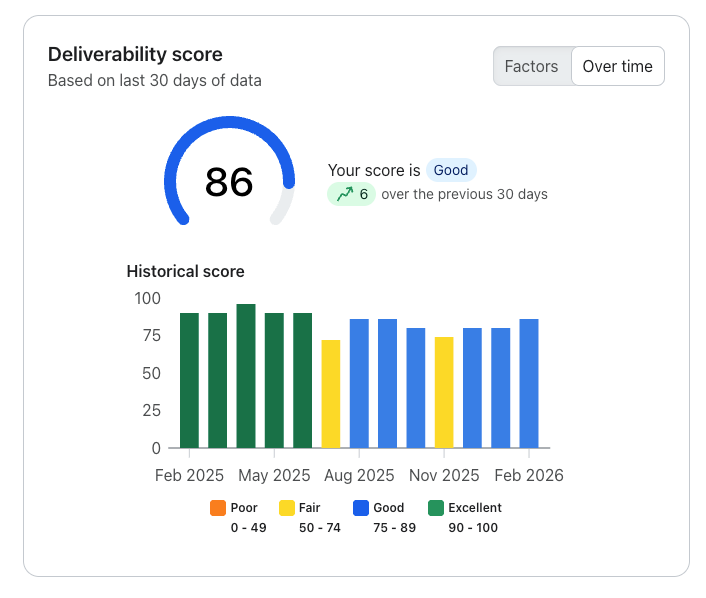Image resolution: width=706 pixels, height=598 pixels.
Task: Click the 'Deliverability score' heading
Action: coord(135,54)
